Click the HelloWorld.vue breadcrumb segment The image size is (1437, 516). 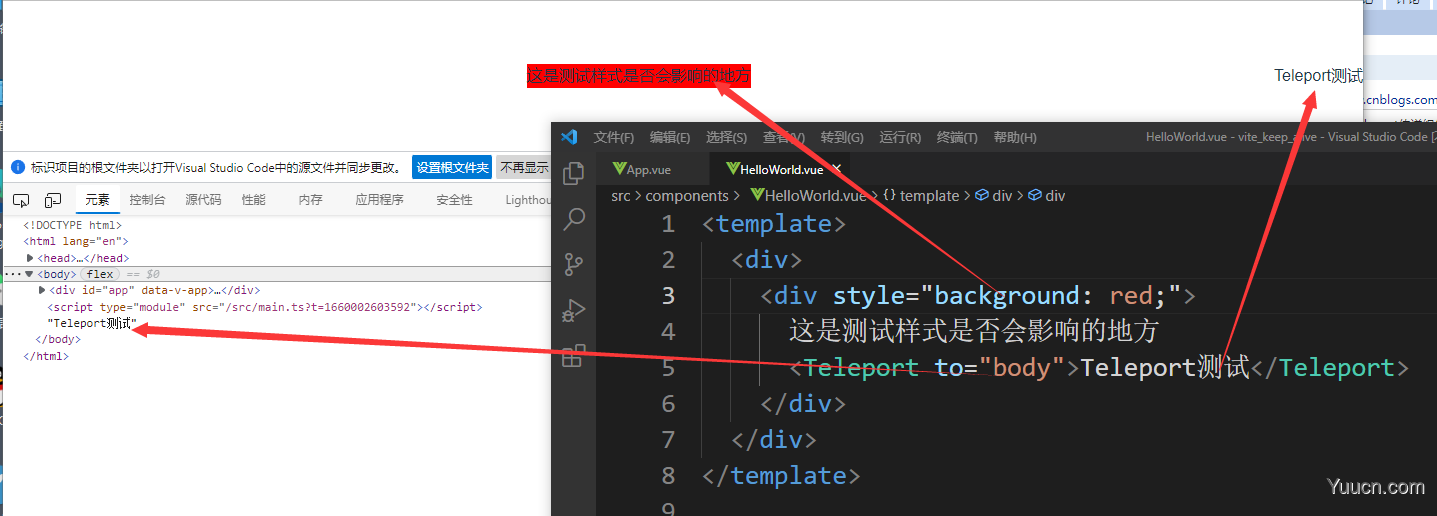tap(808, 196)
